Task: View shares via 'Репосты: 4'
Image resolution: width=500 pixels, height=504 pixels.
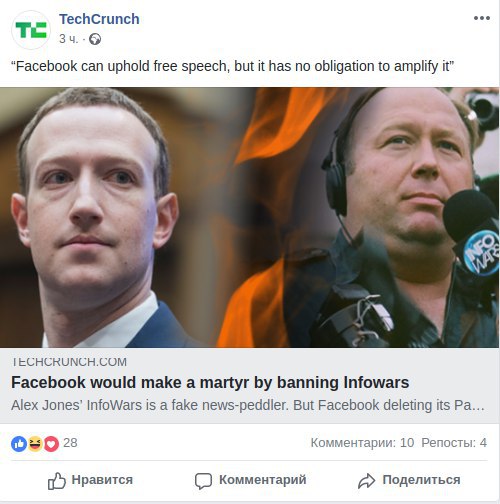Action: coord(454,443)
